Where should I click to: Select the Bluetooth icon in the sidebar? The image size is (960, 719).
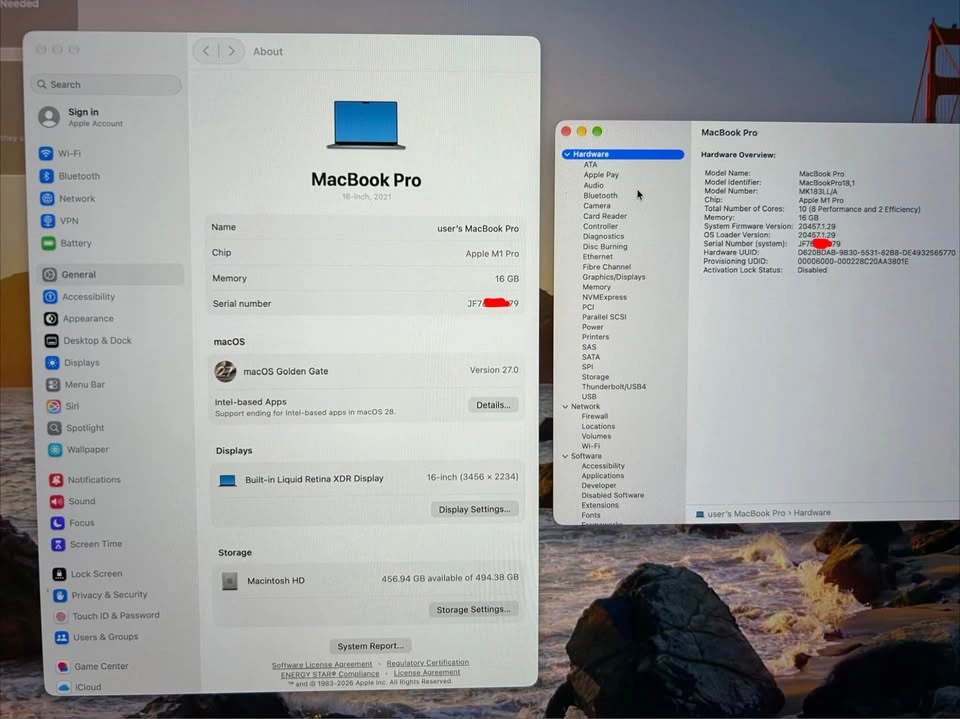point(47,176)
